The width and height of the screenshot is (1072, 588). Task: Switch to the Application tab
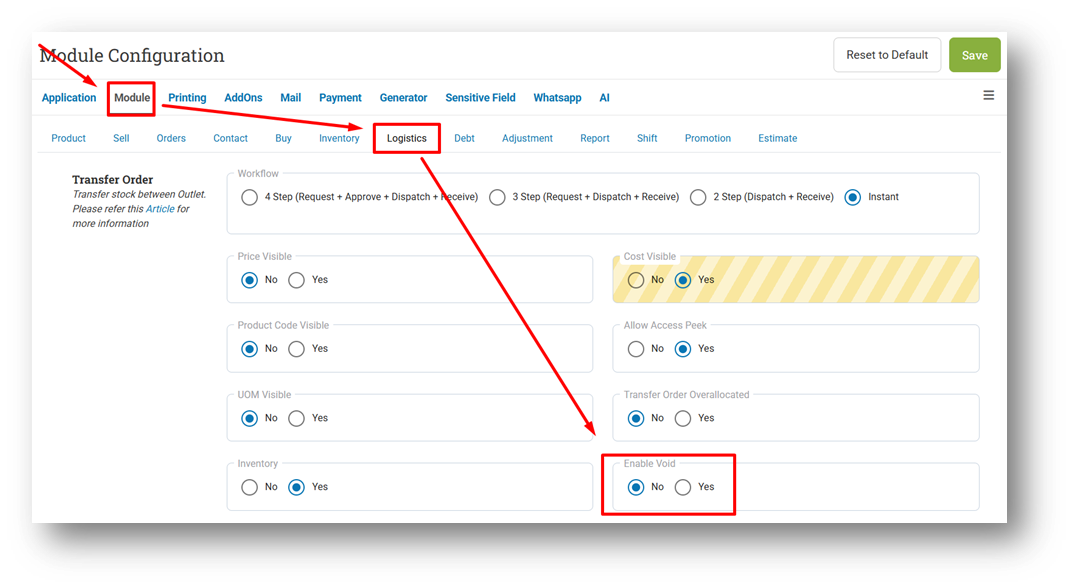[69, 98]
